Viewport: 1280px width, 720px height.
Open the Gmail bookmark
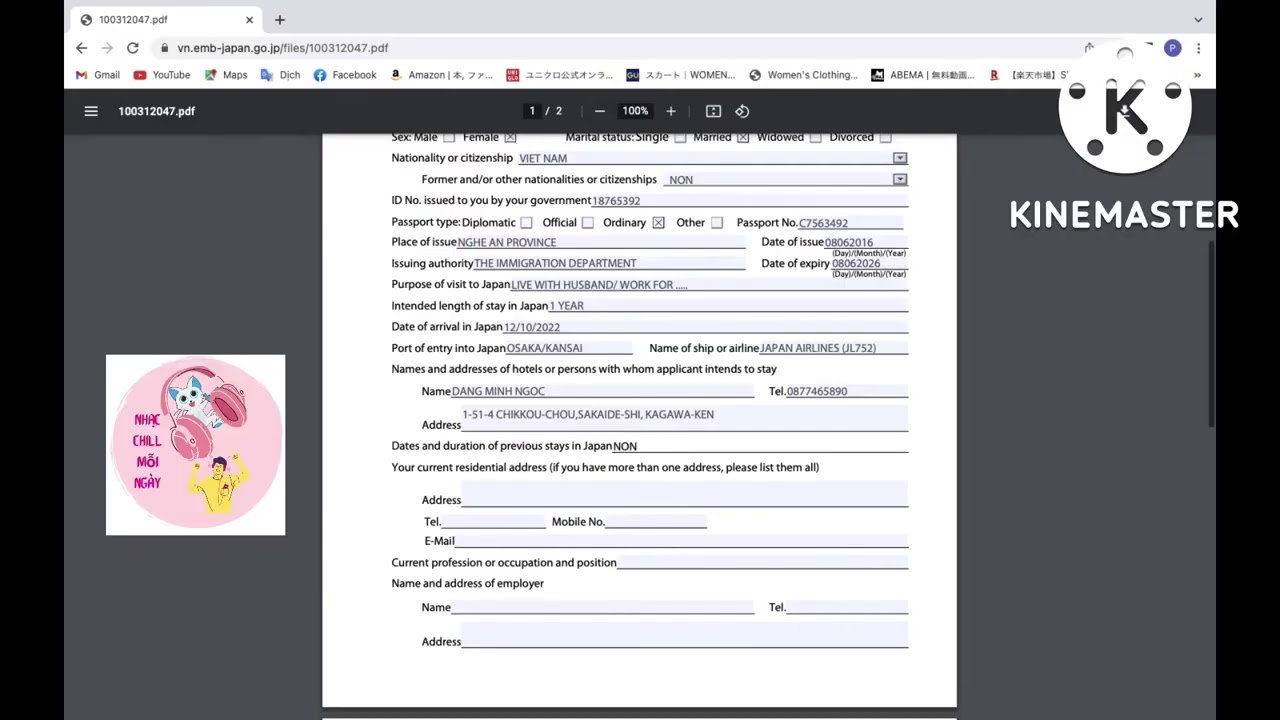click(x=98, y=75)
